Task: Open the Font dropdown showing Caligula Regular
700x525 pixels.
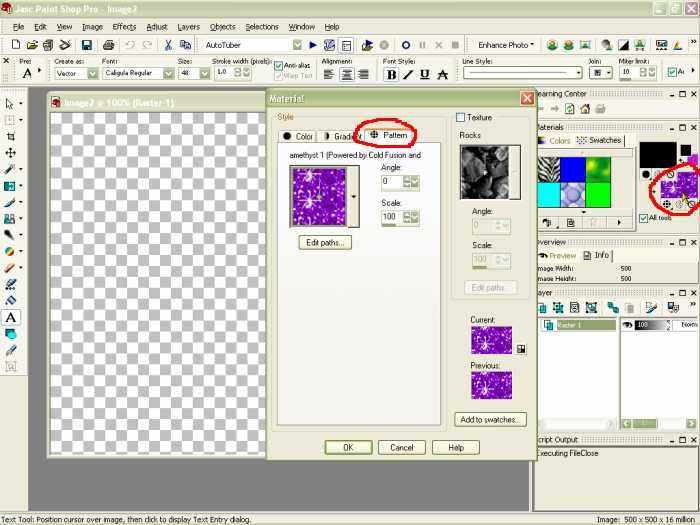Action: tap(168, 74)
